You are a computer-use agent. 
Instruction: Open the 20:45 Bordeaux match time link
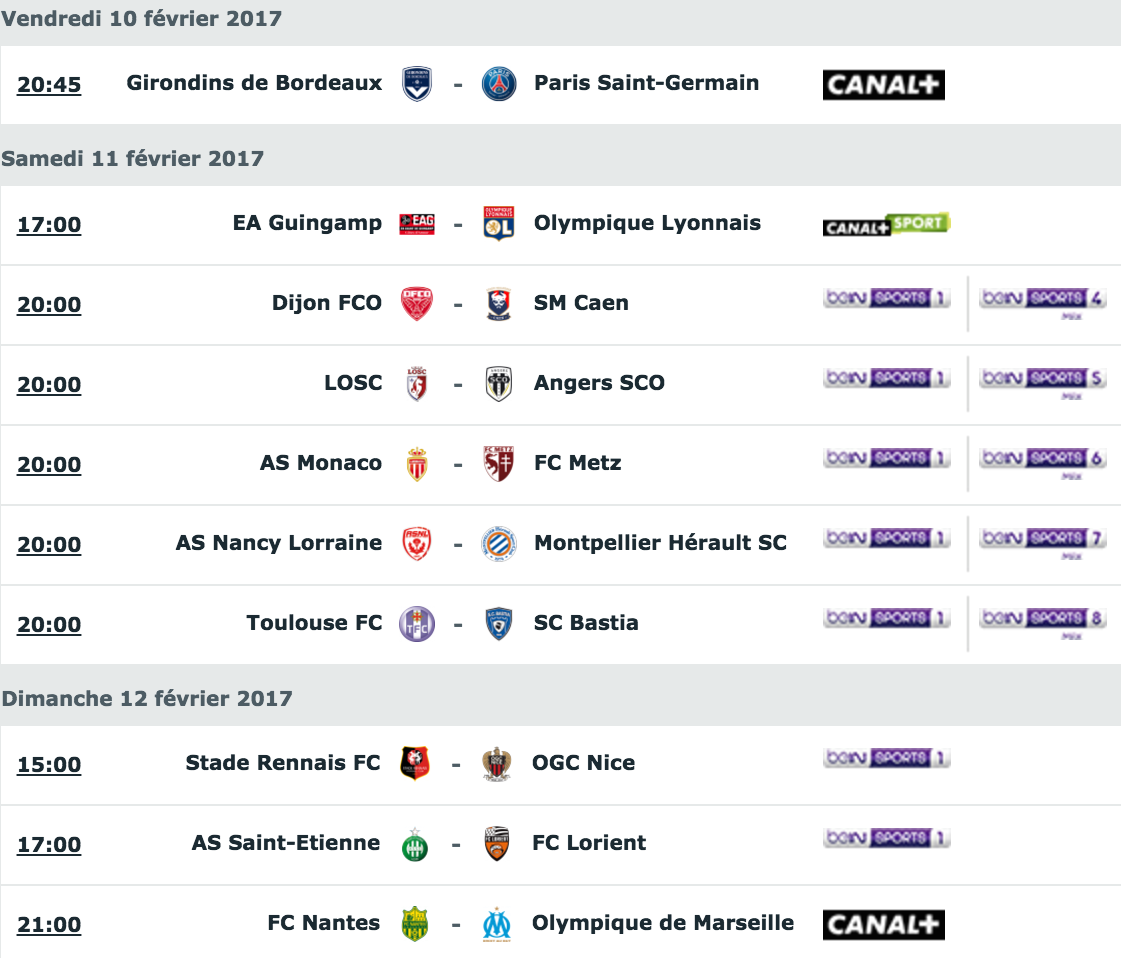(49, 85)
